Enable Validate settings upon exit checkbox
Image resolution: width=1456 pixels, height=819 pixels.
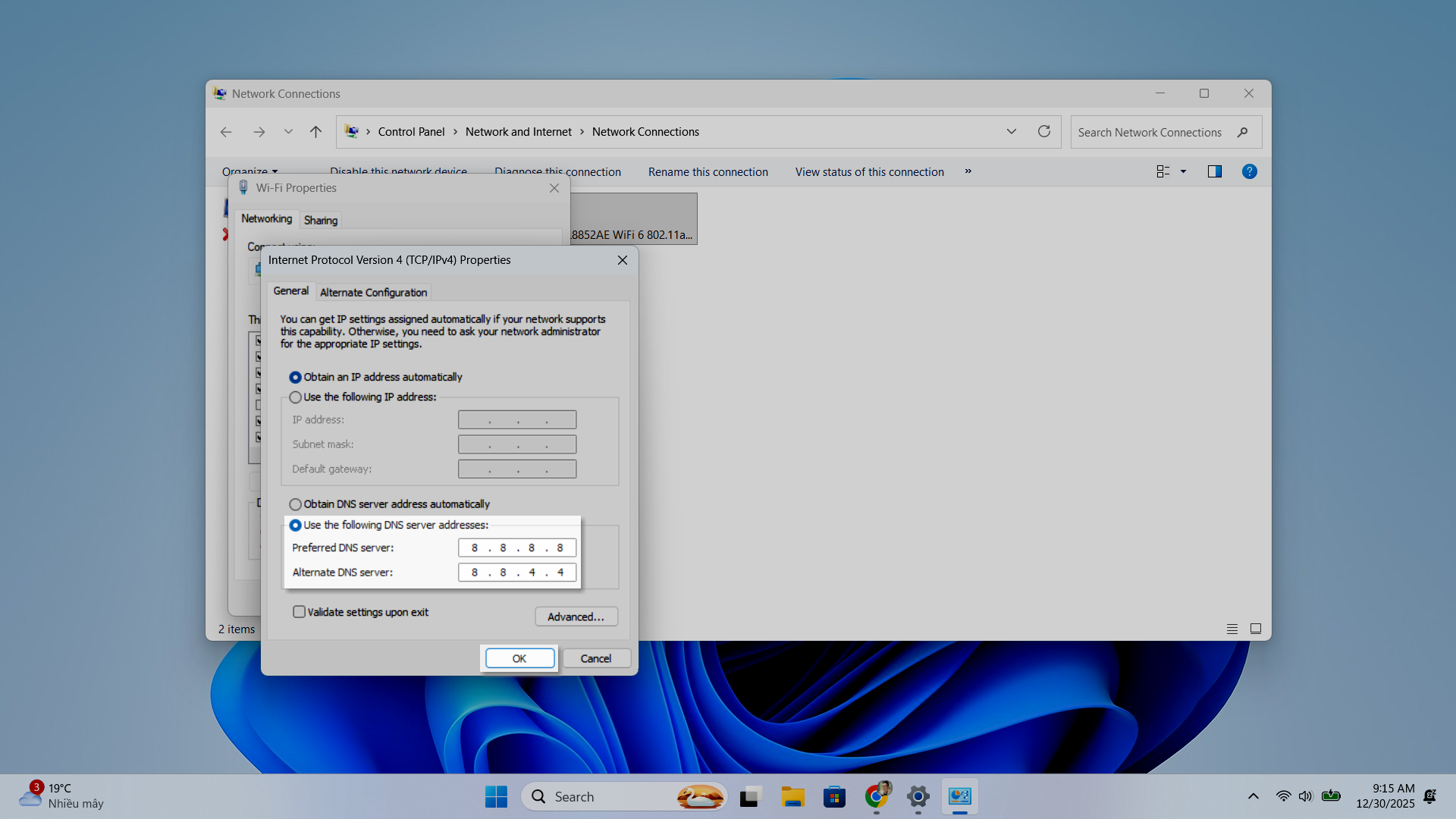(300, 612)
